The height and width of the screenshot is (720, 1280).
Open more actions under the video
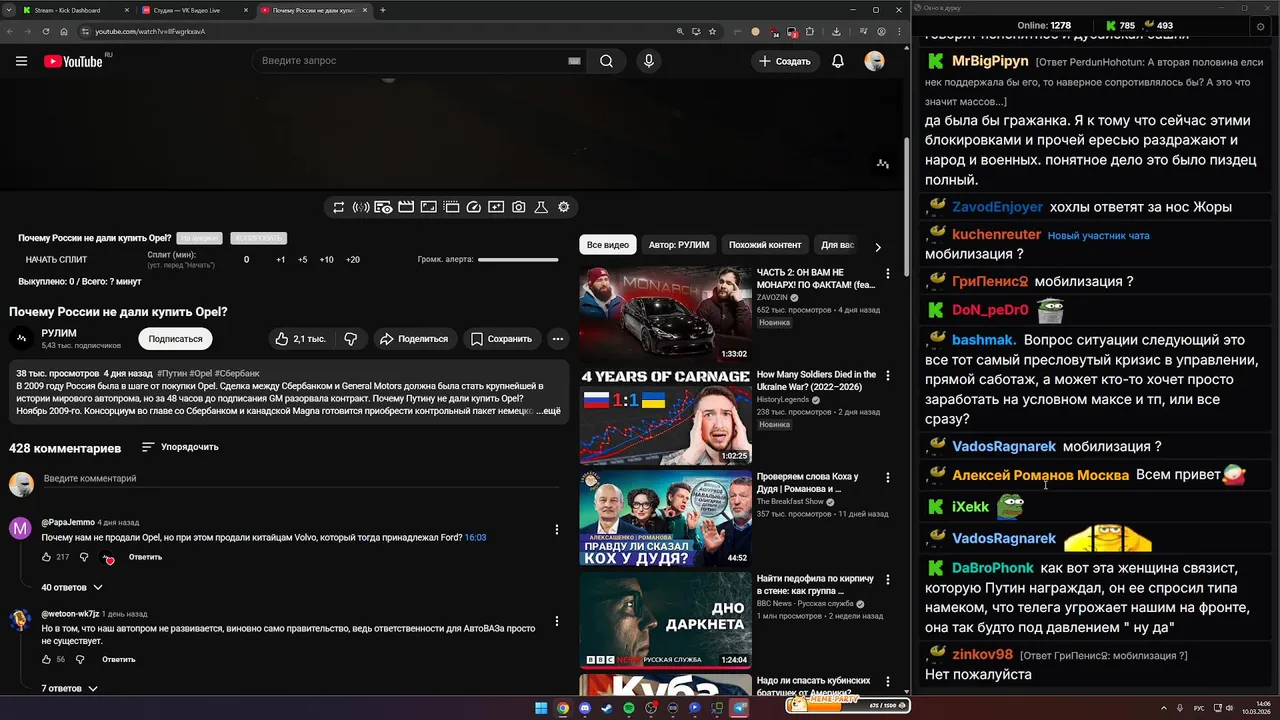point(558,339)
